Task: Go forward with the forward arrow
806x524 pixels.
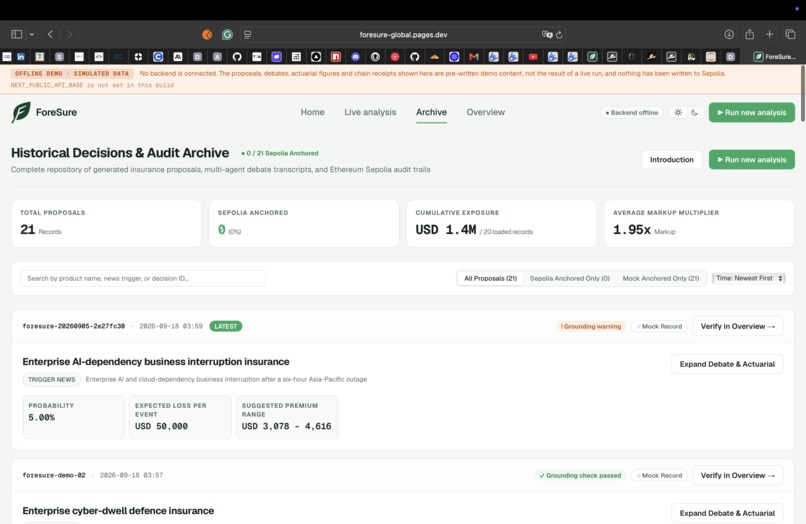Action: point(69,34)
